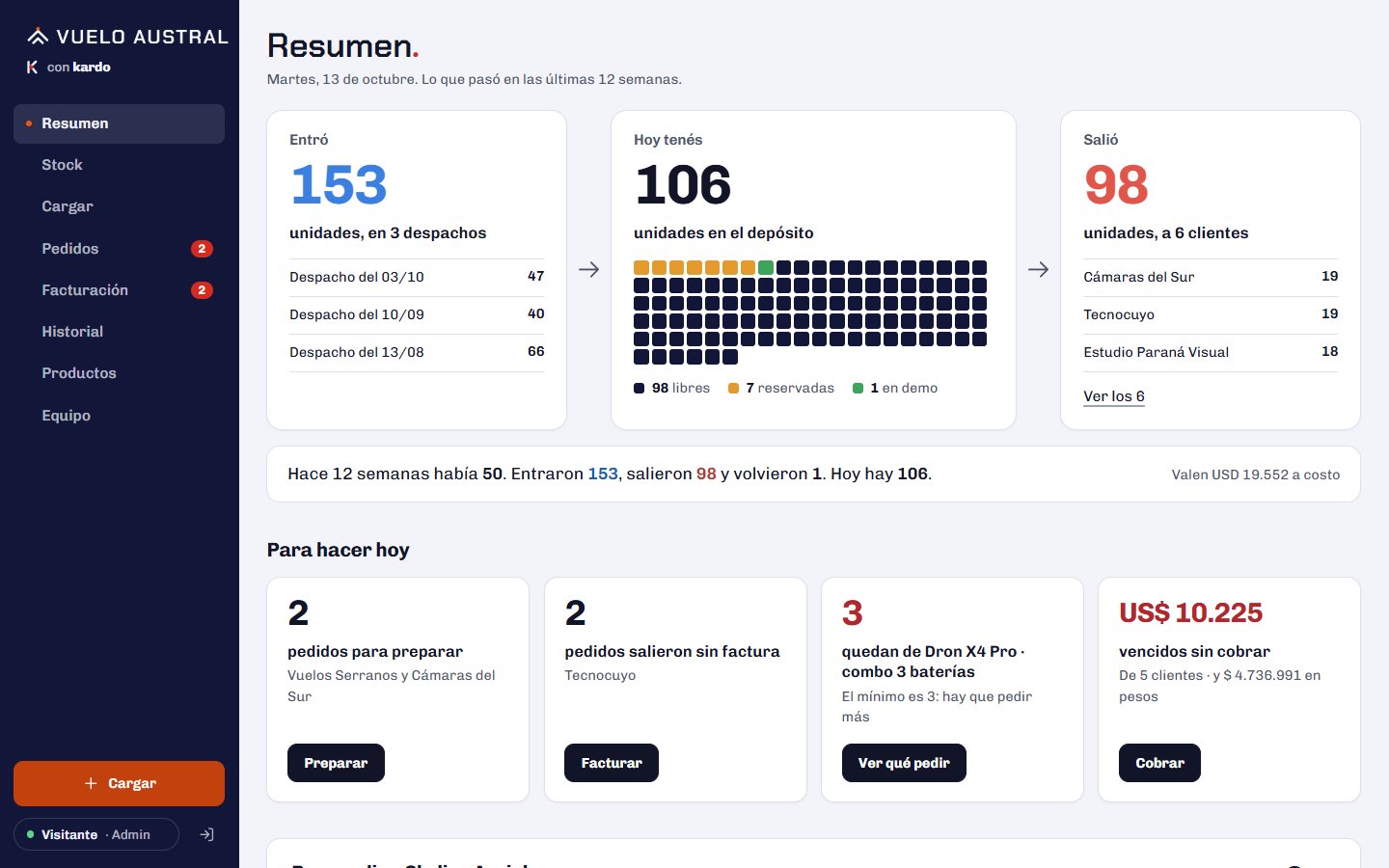
Task: Click the orange swatch for 7 reservadas
Action: pyautogui.click(x=734, y=389)
